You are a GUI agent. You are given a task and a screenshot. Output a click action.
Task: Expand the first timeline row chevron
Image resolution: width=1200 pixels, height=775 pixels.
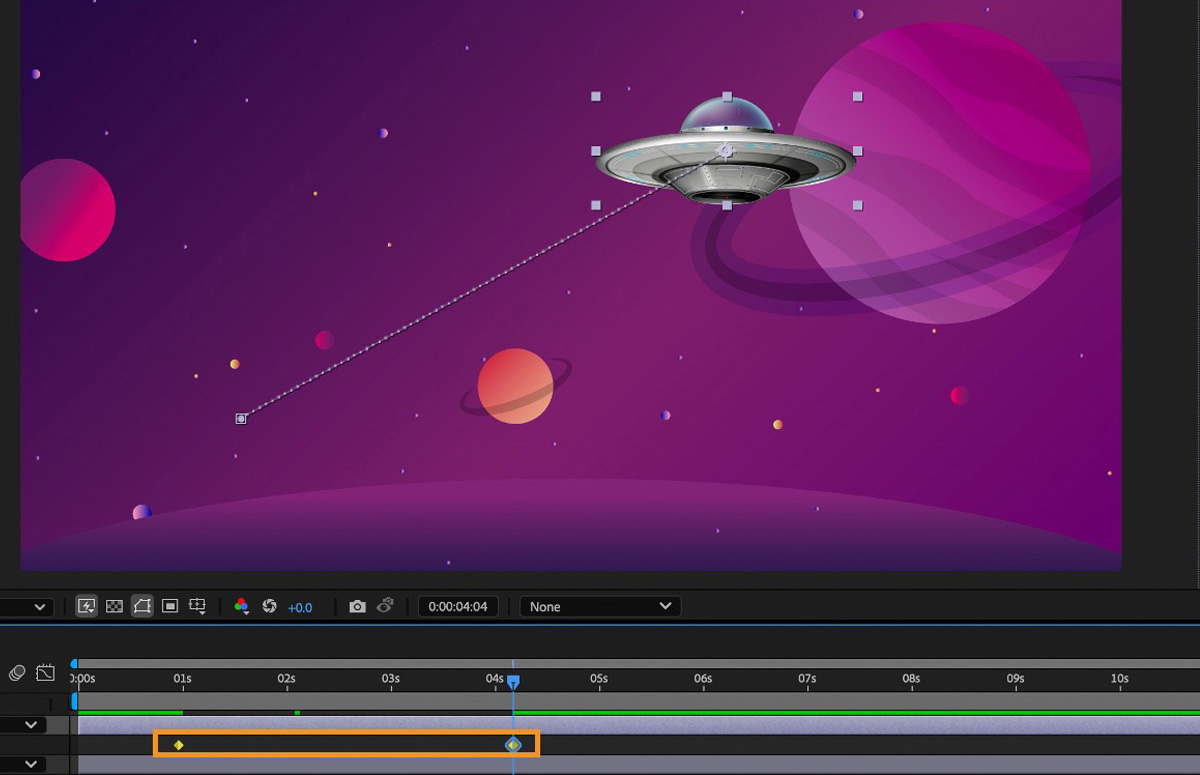tap(31, 725)
